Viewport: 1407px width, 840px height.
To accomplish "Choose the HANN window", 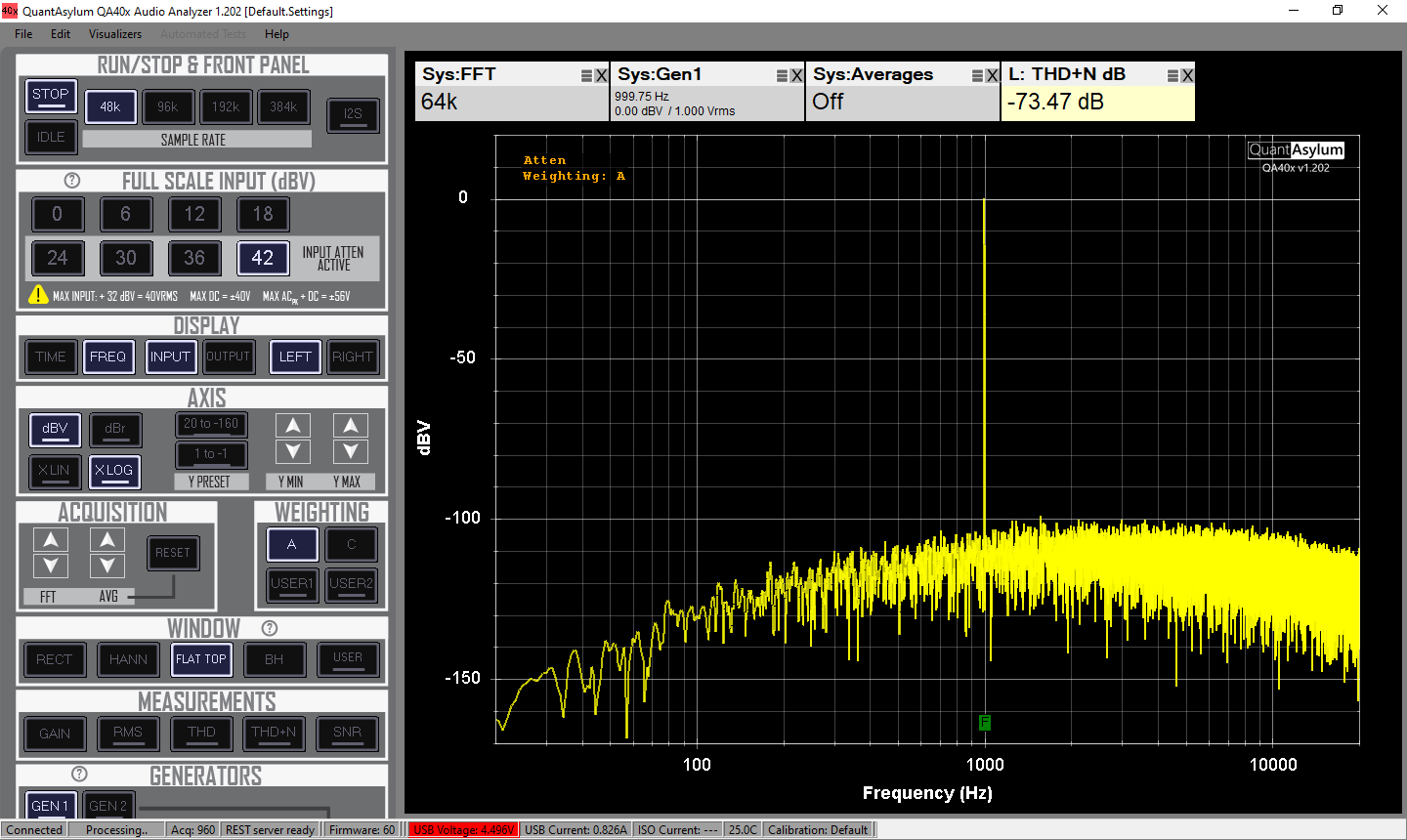I will tap(128, 660).
